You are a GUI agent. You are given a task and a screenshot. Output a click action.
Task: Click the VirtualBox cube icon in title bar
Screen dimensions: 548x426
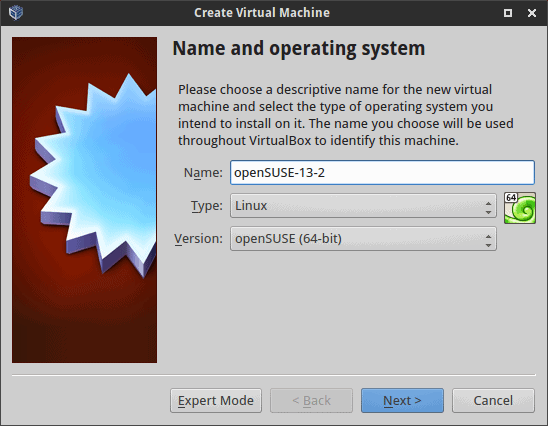(x=16, y=13)
